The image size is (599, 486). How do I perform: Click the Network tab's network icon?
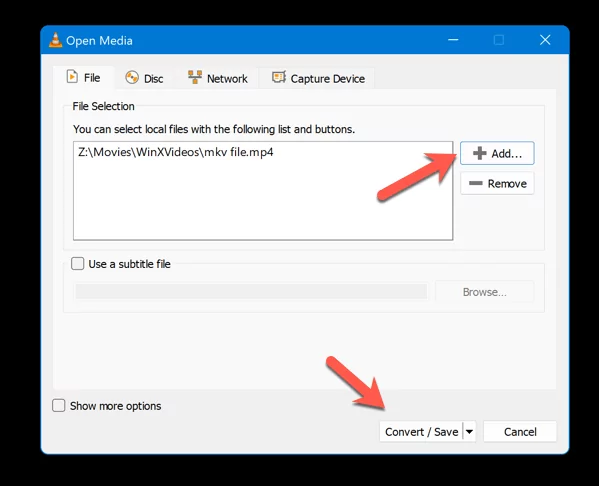[x=195, y=77]
